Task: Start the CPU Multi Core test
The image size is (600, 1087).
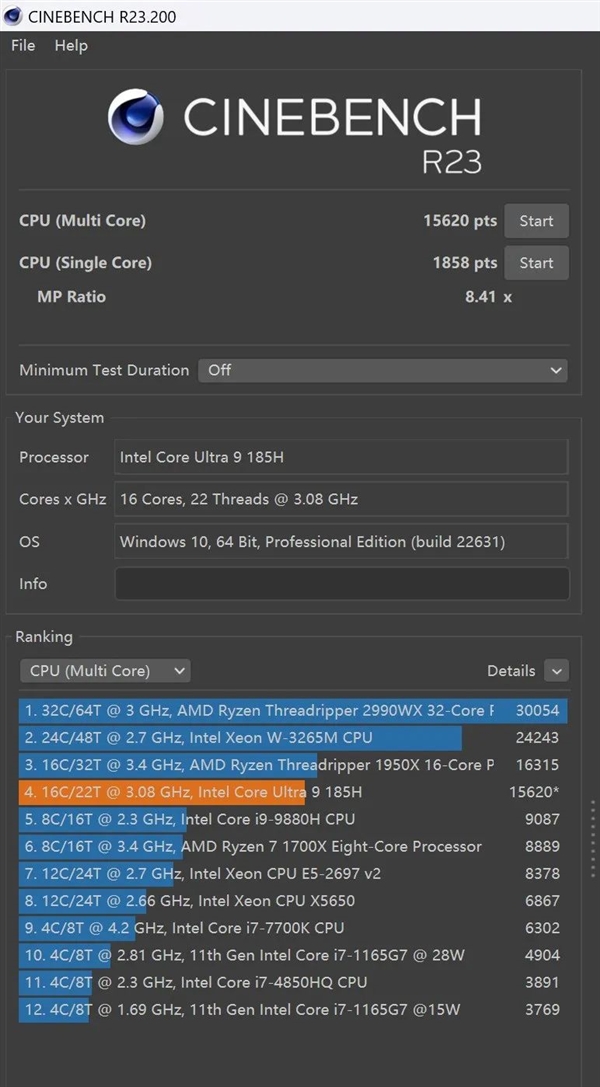Action: 536,221
